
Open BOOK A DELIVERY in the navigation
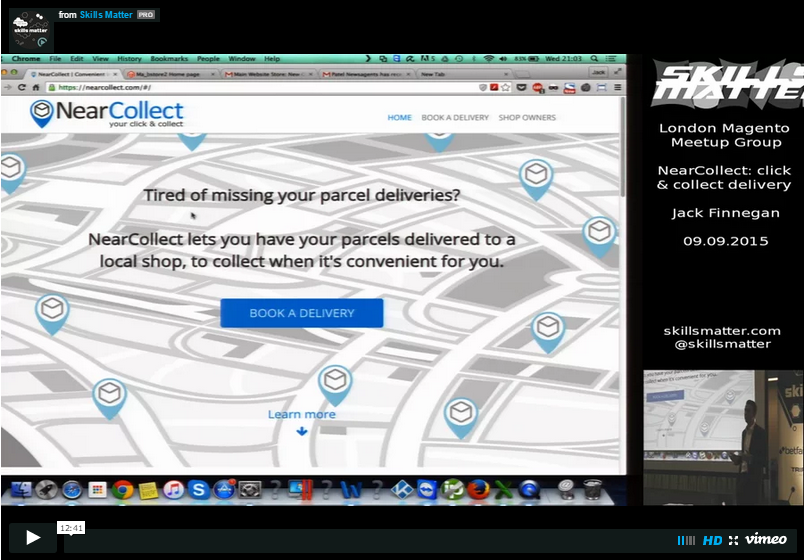[455, 117]
